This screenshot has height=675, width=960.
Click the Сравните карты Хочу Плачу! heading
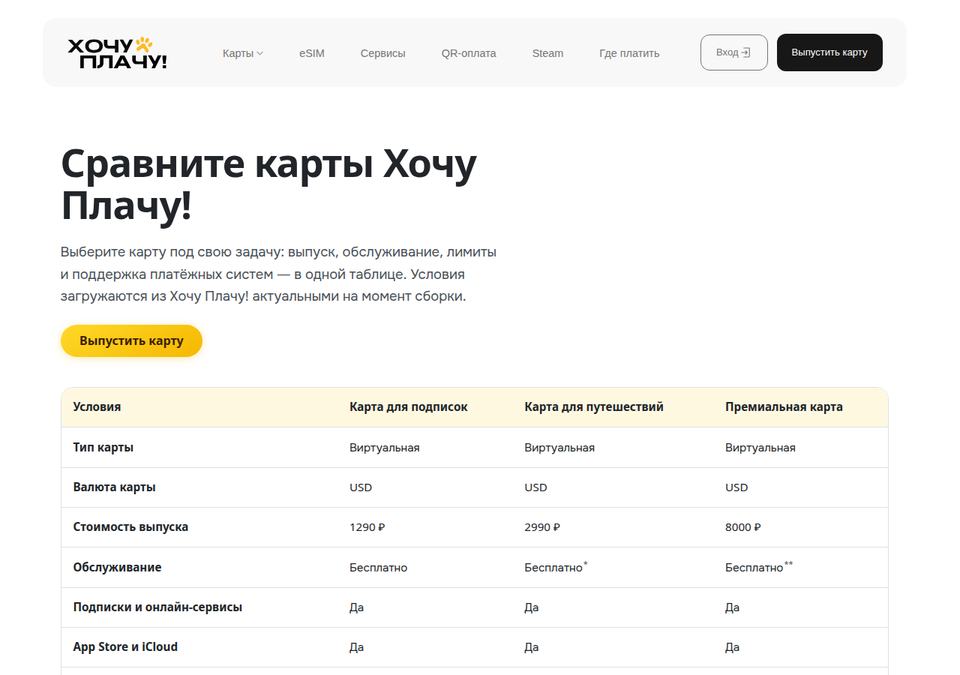point(269,184)
